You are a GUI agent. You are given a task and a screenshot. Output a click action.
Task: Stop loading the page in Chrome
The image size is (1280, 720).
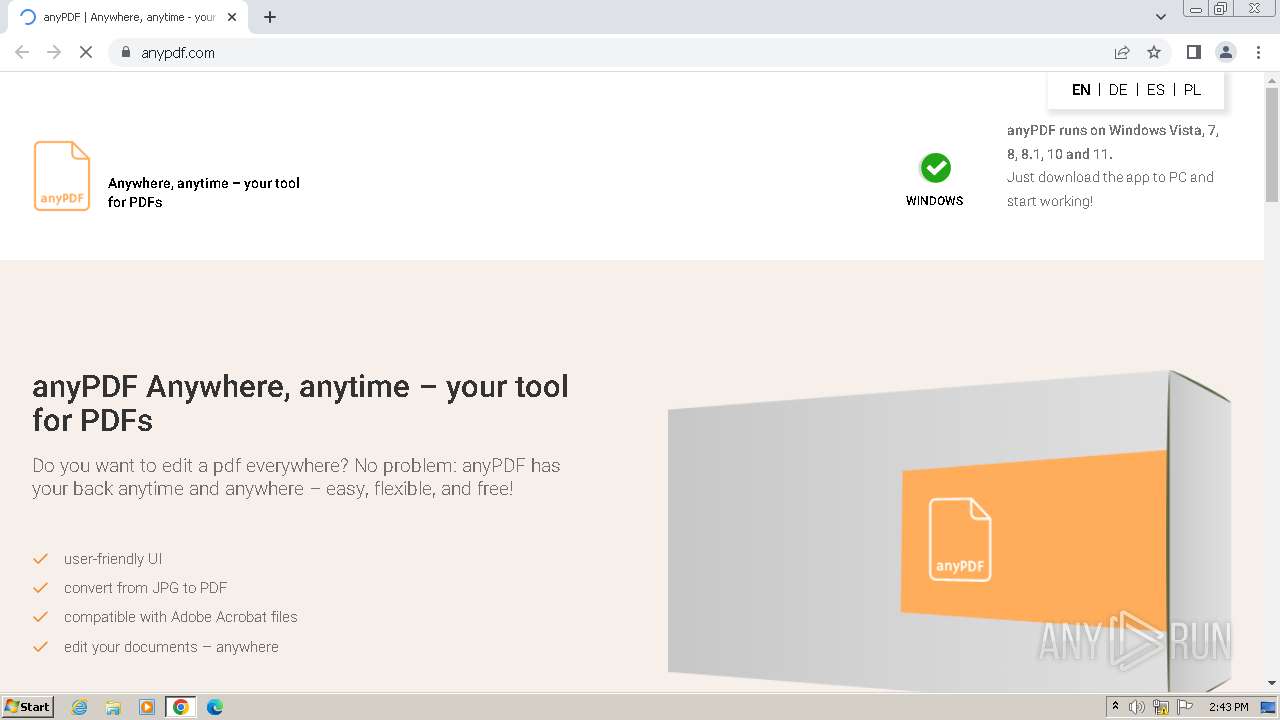tap(86, 52)
